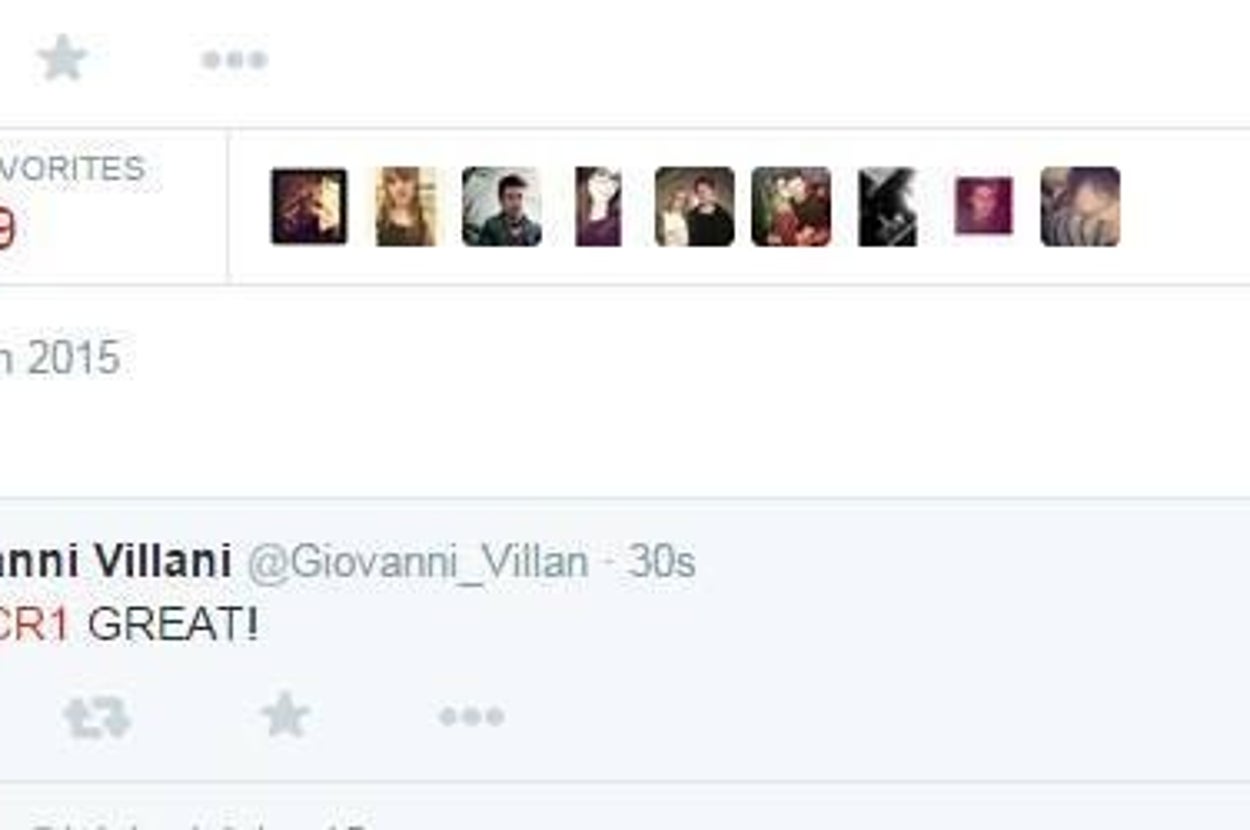This screenshot has width=1250, height=830.
Task: Open the small magenta-tinted avatar
Action: tap(983, 206)
